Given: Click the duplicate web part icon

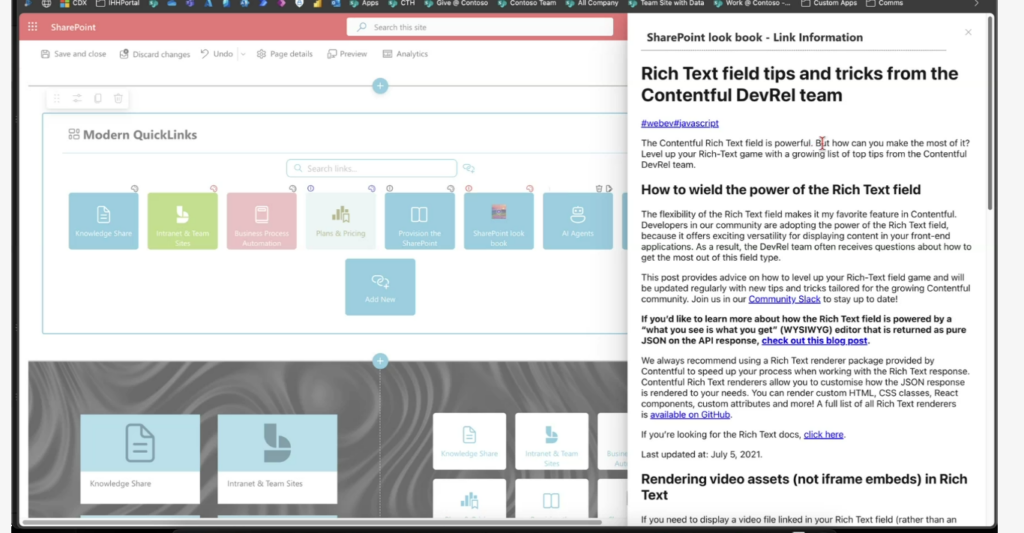Looking at the screenshot, I should (97, 98).
